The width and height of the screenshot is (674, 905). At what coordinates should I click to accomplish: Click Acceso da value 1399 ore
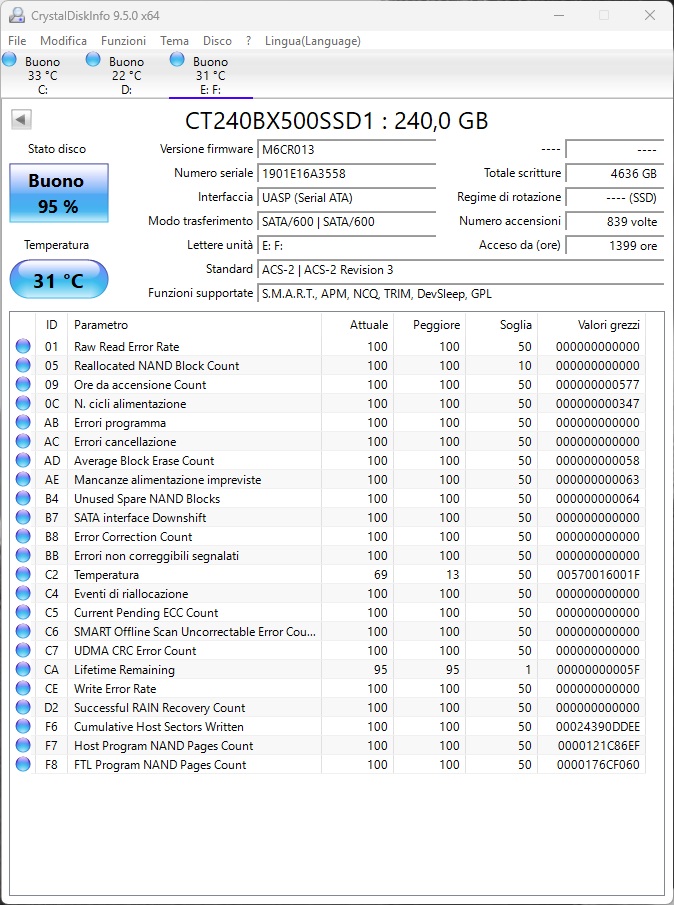615,245
